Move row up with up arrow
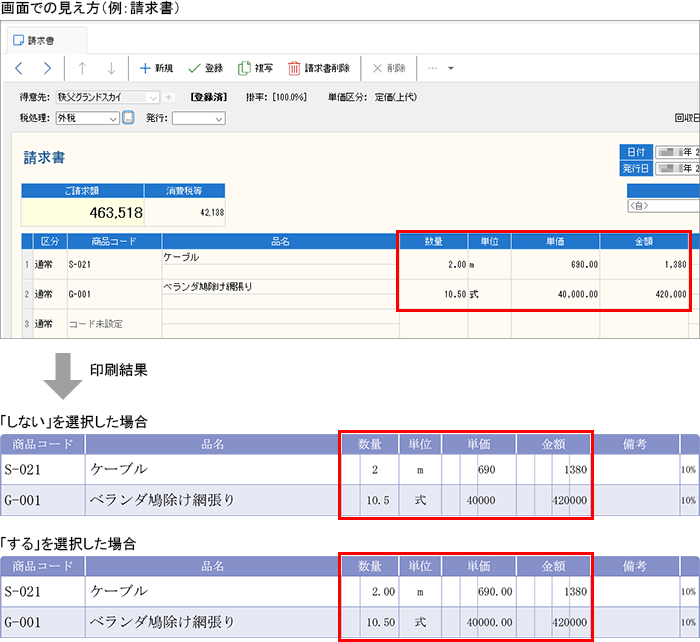700x642 pixels. click(x=82, y=68)
